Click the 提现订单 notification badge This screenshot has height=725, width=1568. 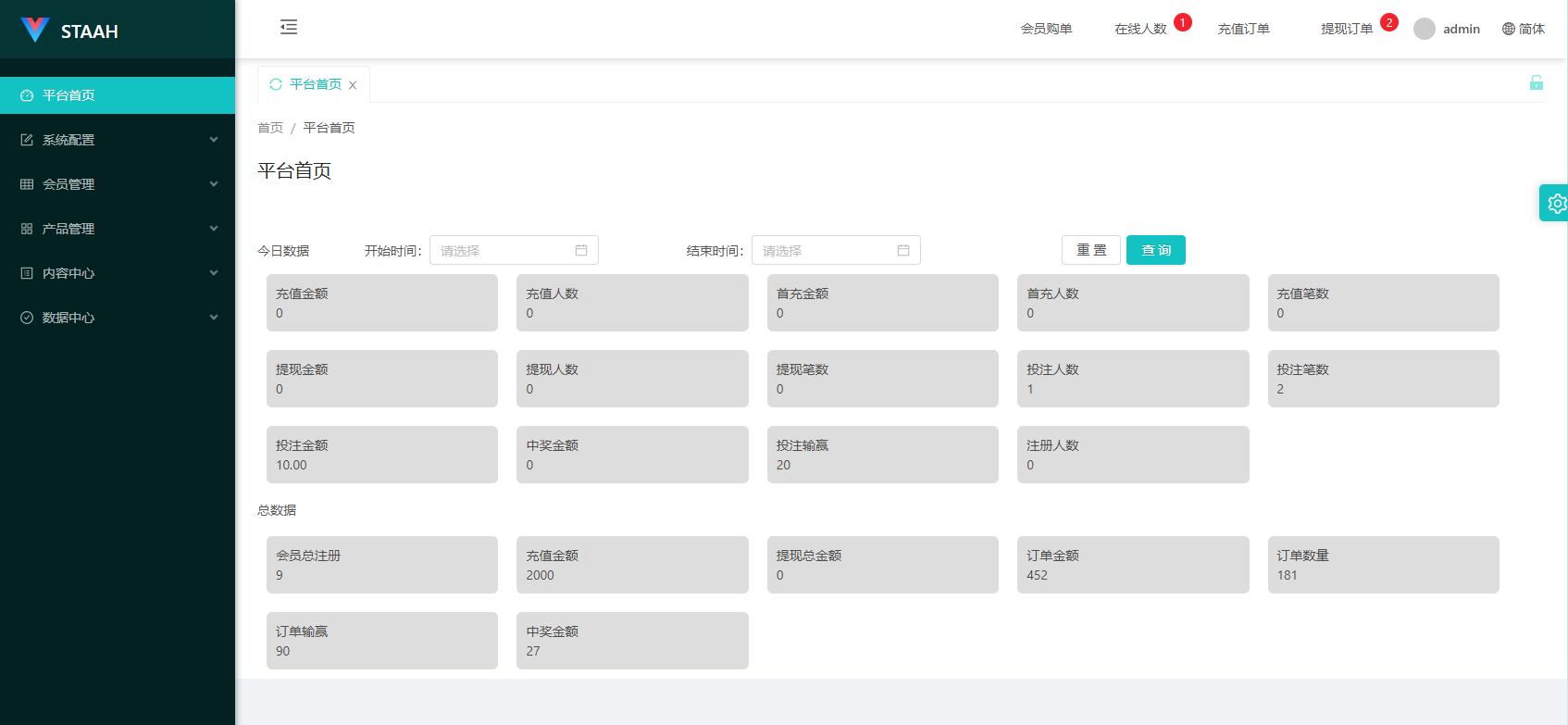tap(1389, 22)
